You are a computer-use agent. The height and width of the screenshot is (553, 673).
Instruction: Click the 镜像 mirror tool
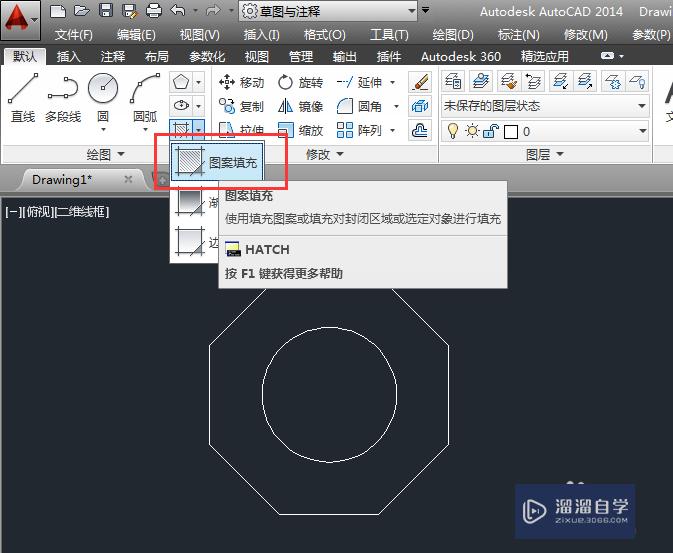click(x=300, y=106)
